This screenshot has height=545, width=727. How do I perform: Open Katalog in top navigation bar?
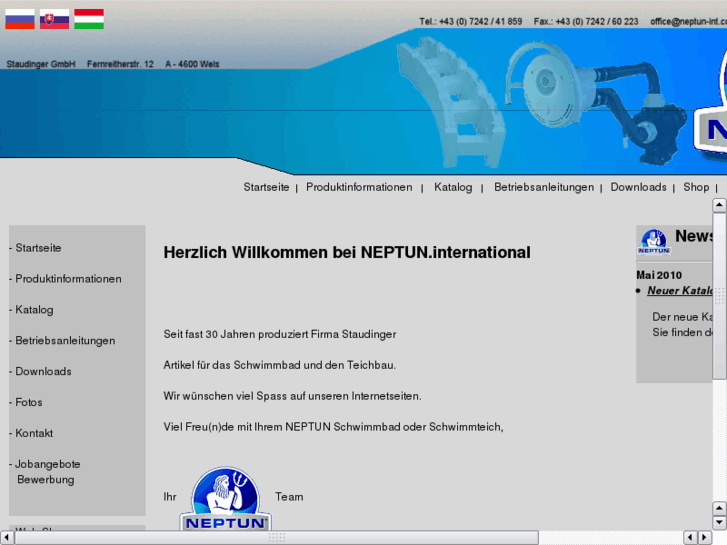point(453,187)
